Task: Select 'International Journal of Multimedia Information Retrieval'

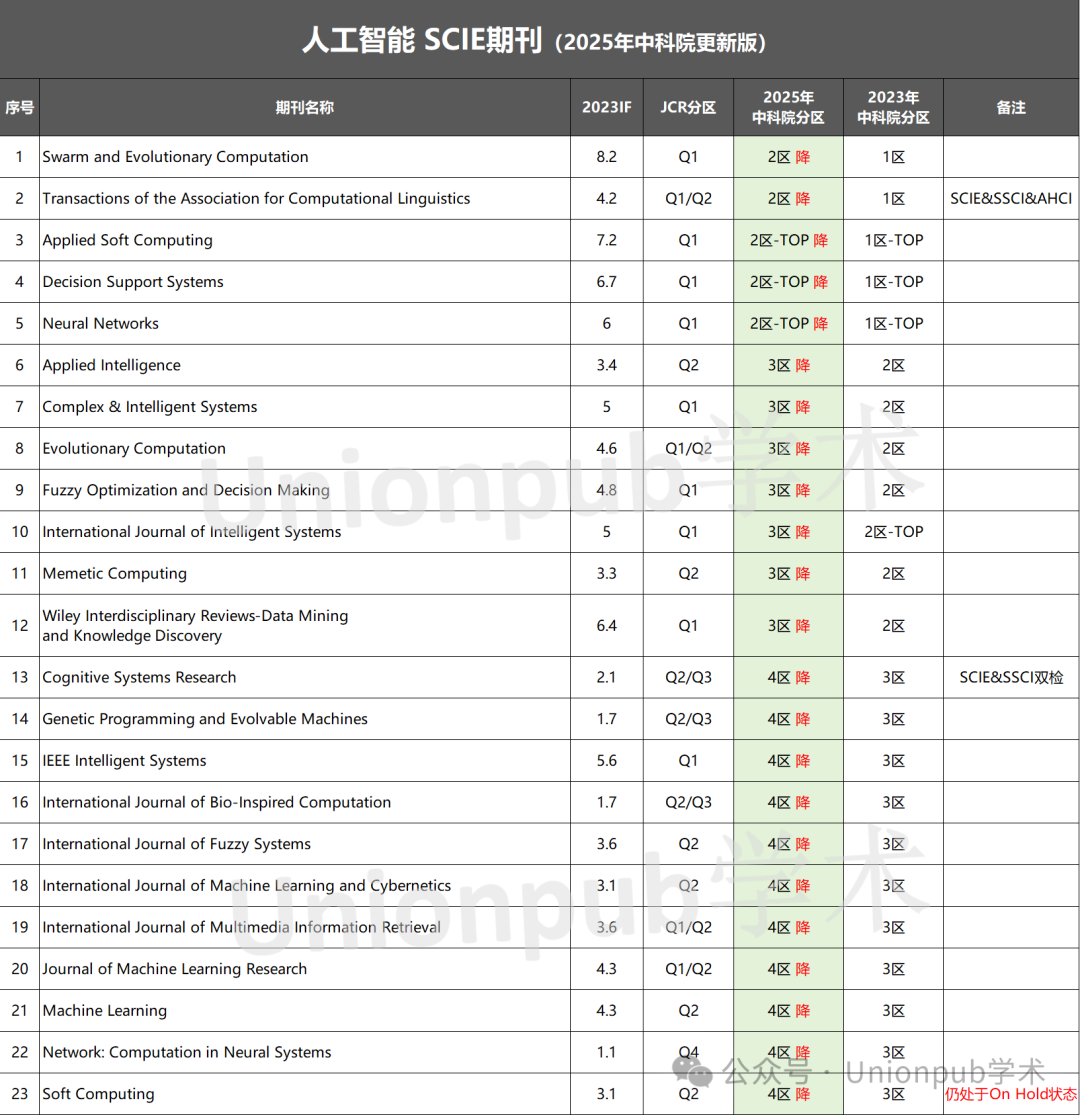Action: [x=241, y=927]
